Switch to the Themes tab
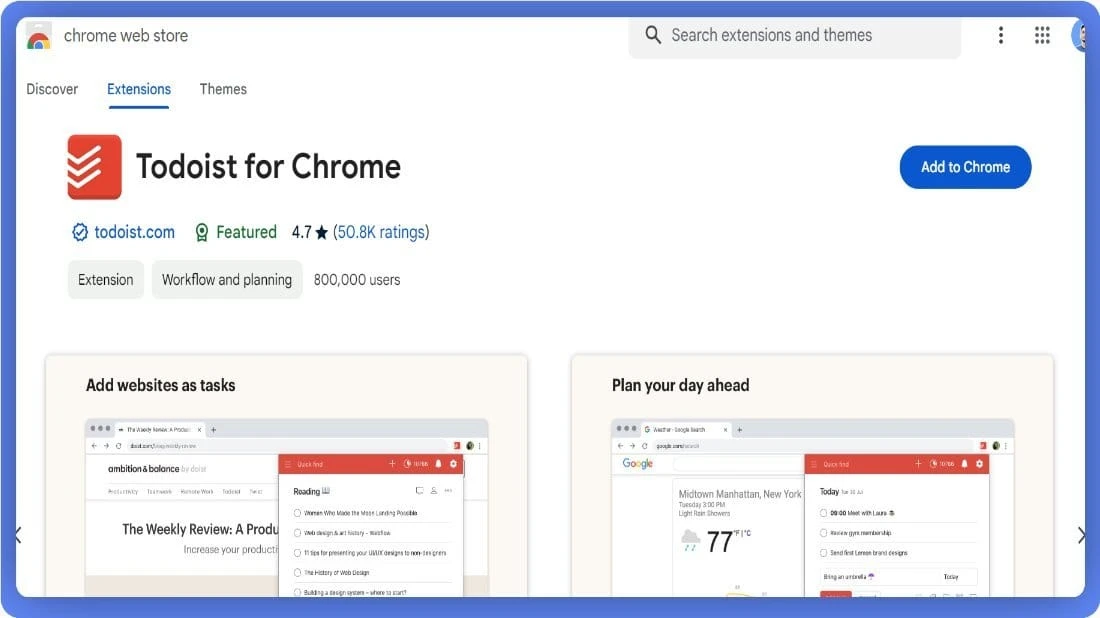Screen dimensions: 1100x618 pos(223,89)
